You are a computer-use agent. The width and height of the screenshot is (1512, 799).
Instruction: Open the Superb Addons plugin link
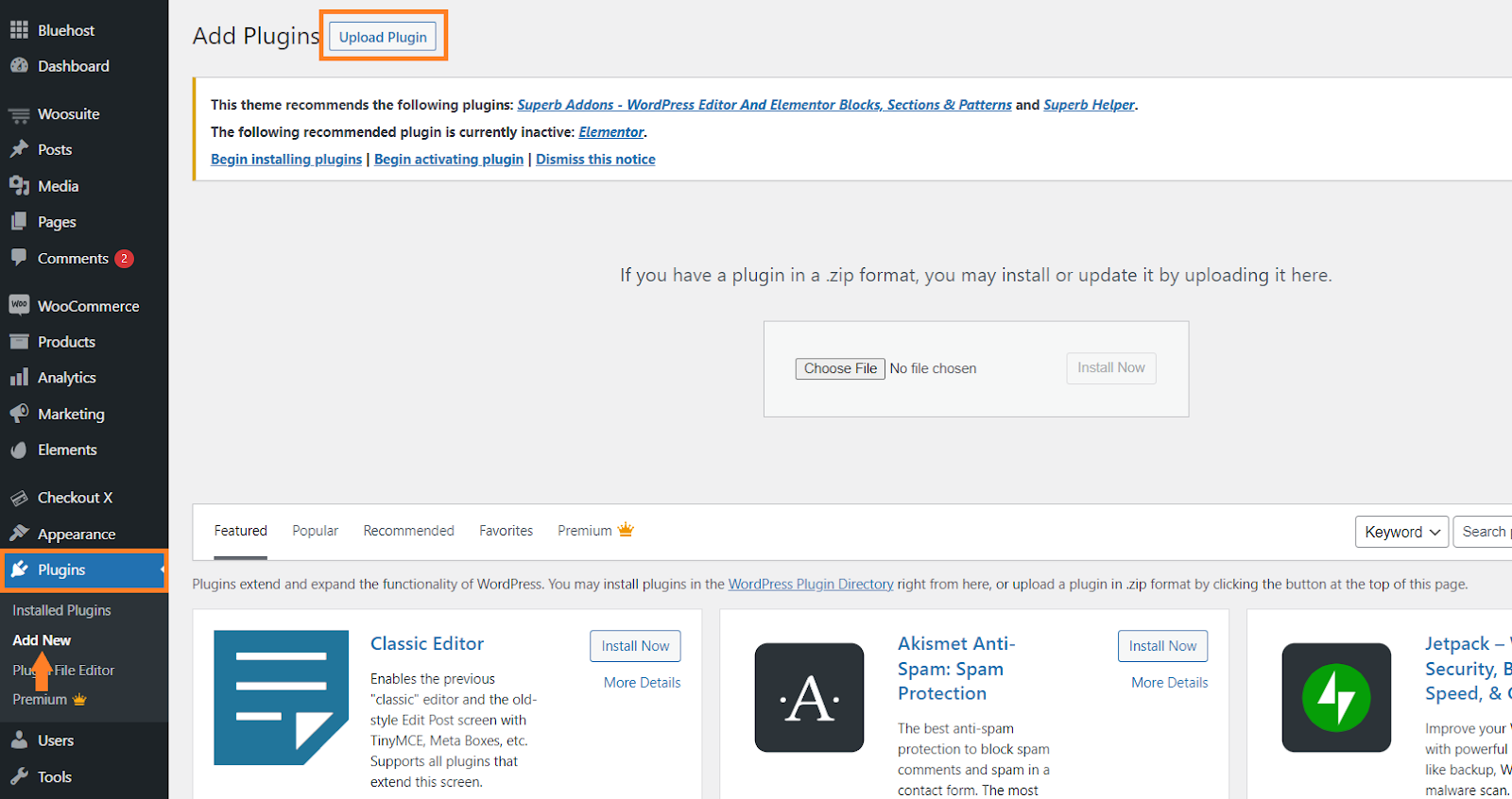click(x=765, y=105)
